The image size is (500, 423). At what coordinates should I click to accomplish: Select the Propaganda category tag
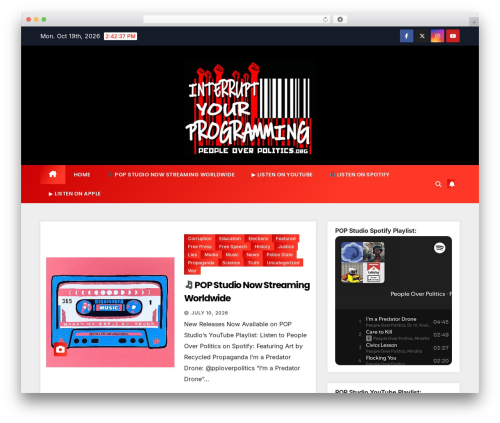(201, 263)
